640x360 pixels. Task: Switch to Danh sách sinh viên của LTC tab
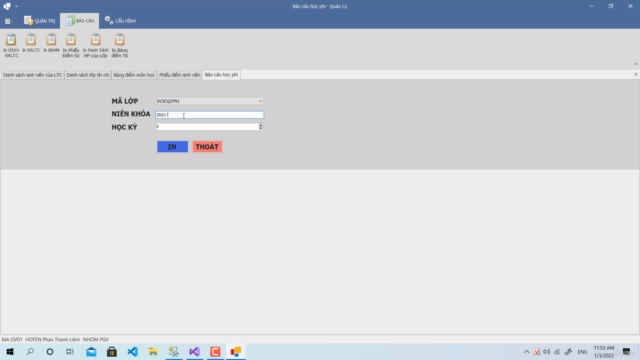click(33, 75)
